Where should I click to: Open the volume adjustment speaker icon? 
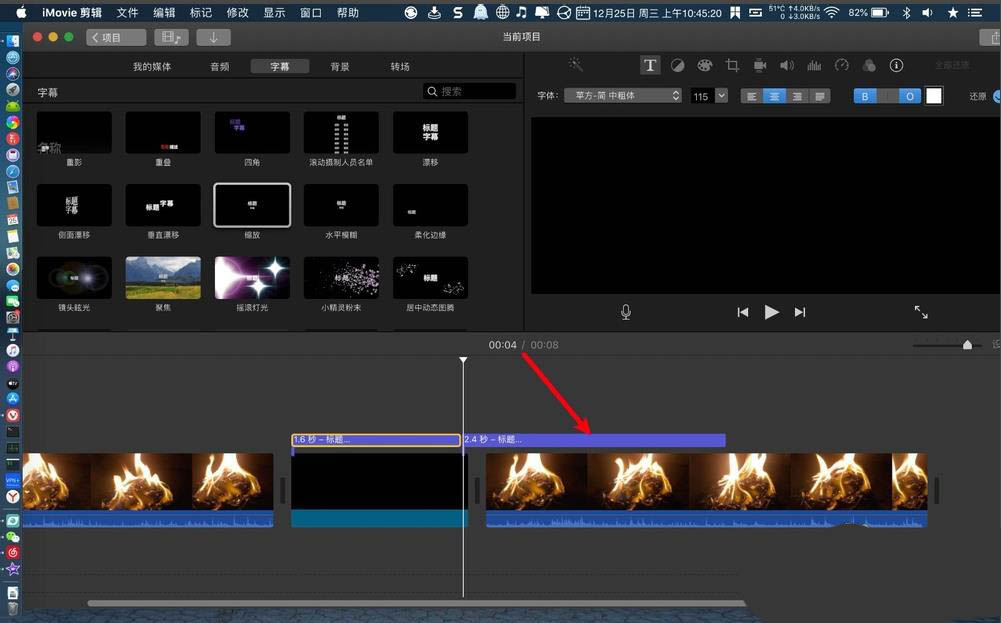(787, 65)
